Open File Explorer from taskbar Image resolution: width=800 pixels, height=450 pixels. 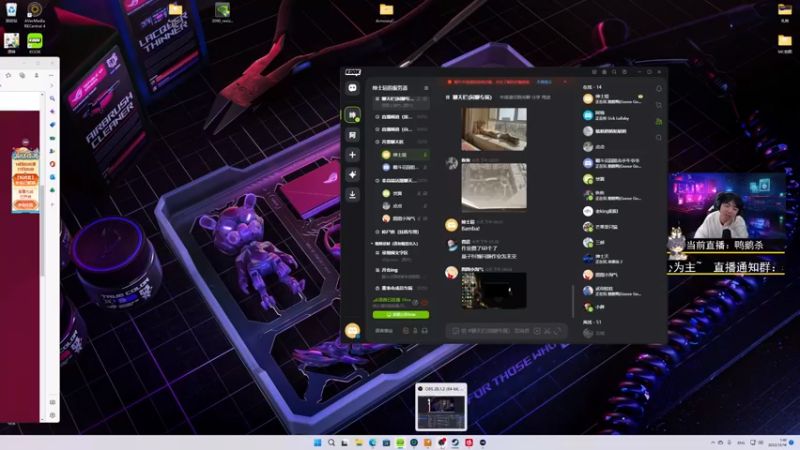[x=359, y=442]
